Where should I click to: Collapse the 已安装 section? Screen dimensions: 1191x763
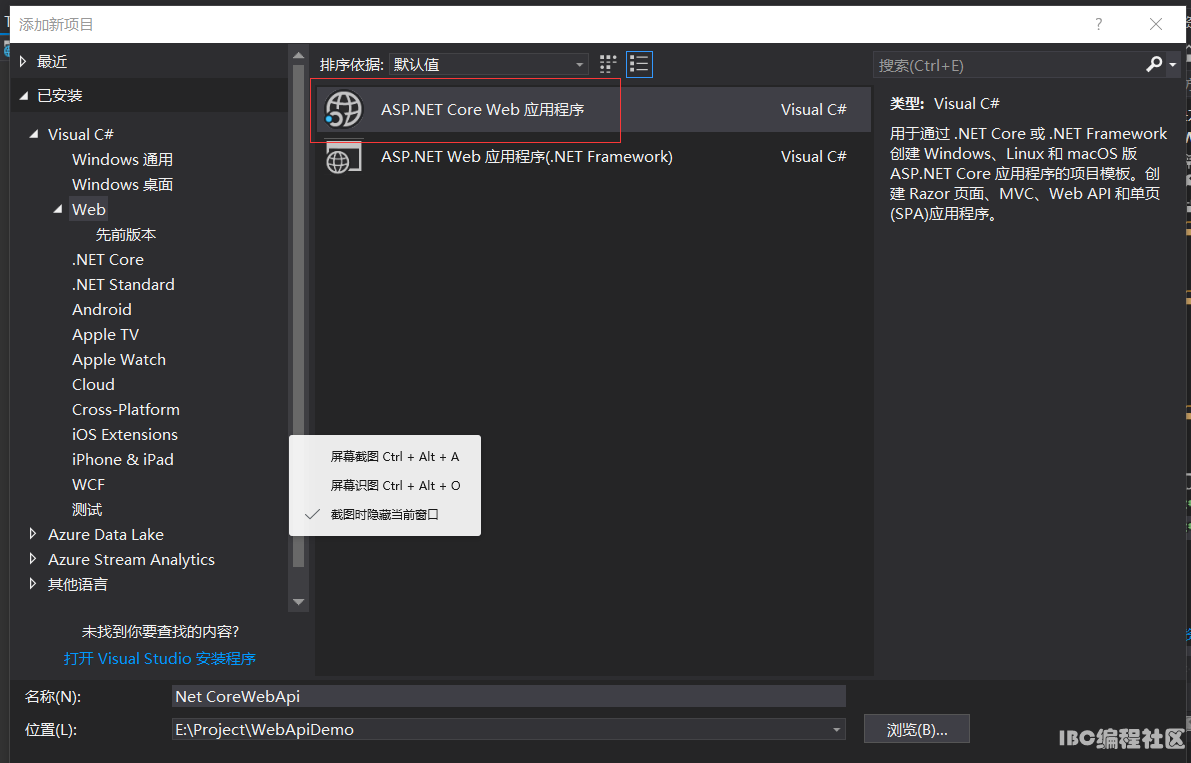coord(24,96)
